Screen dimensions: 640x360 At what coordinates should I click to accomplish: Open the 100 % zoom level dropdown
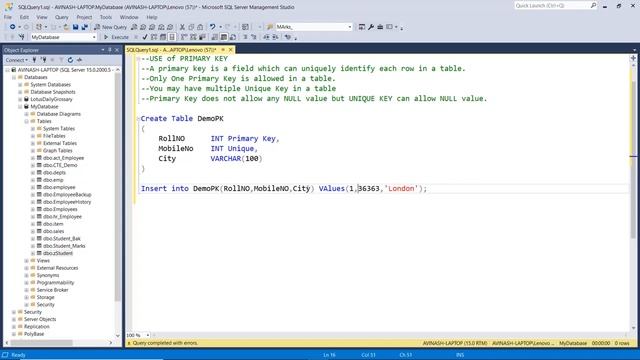coord(148,335)
